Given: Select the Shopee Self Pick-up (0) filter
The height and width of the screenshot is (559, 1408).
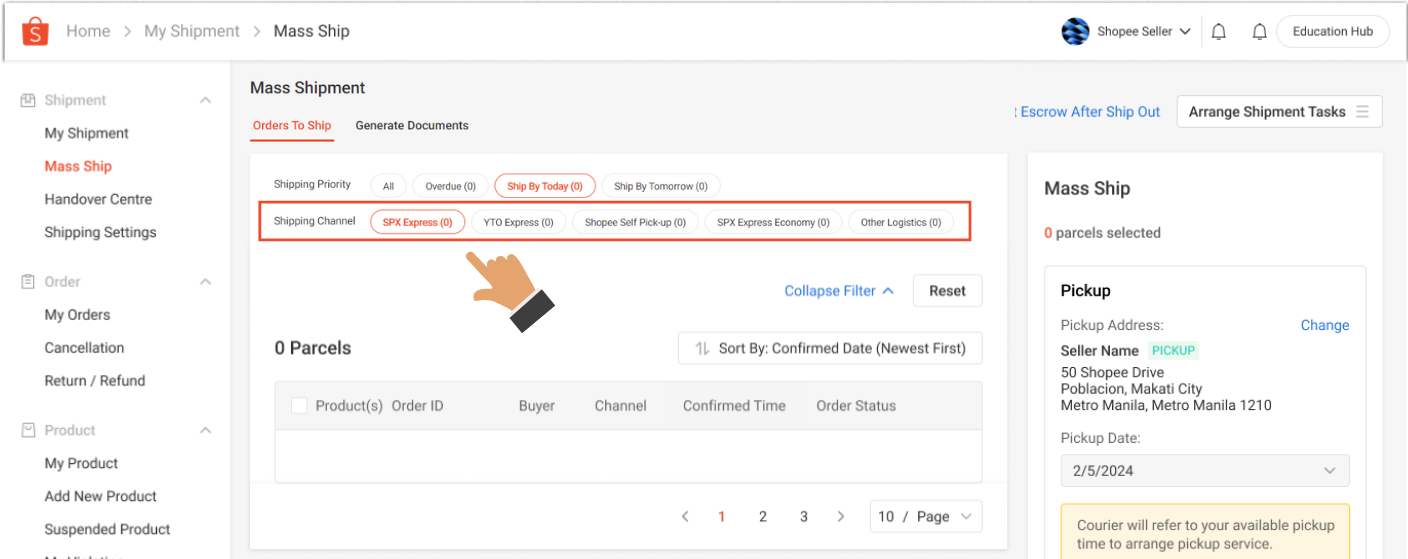Looking at the screenshot, I should pos(635,222).
